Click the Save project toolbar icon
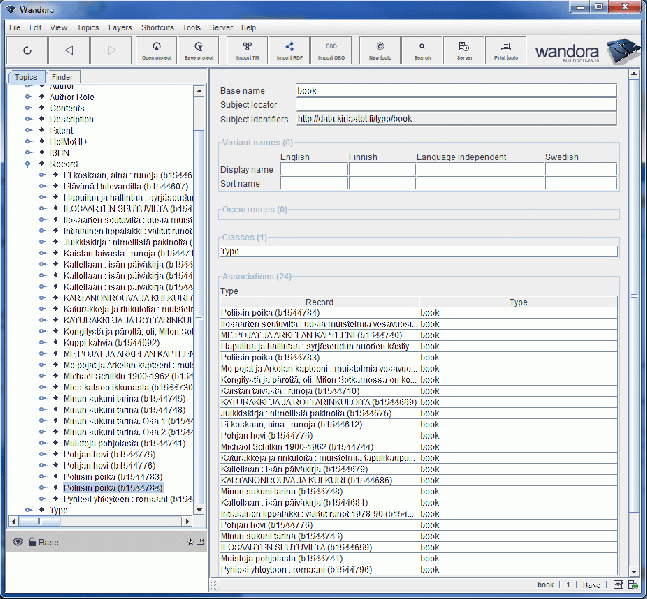Viewport: 647px width, 599px height. tap(204, 49)
